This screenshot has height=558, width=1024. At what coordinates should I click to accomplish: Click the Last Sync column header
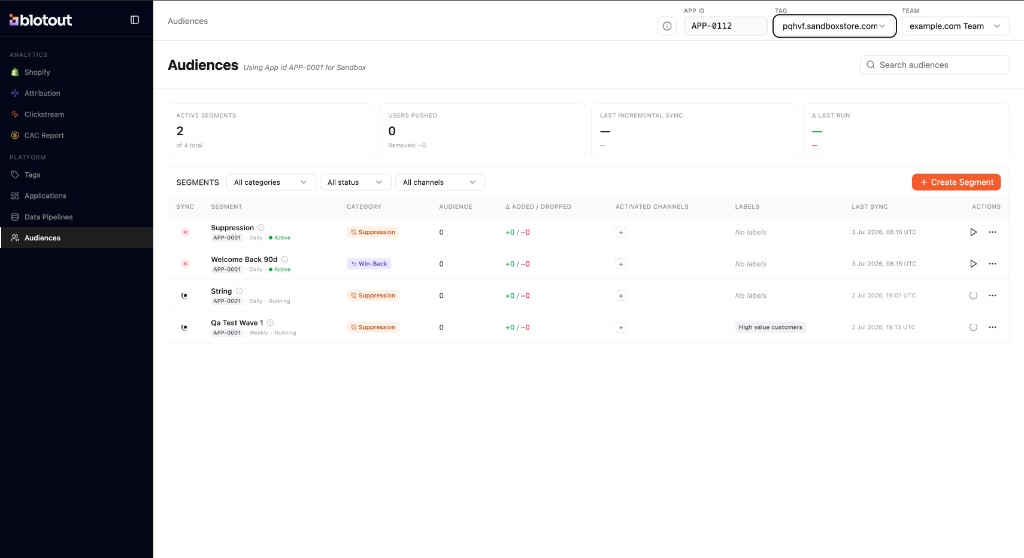click(869, 206)
